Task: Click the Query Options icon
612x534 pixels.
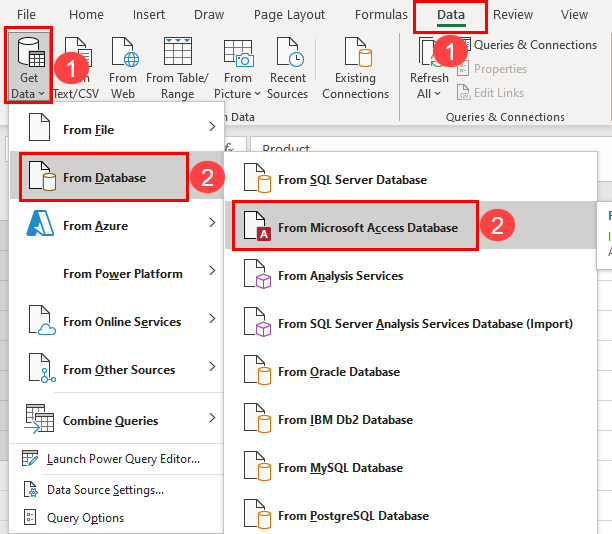Action: (x=30, y=517)
